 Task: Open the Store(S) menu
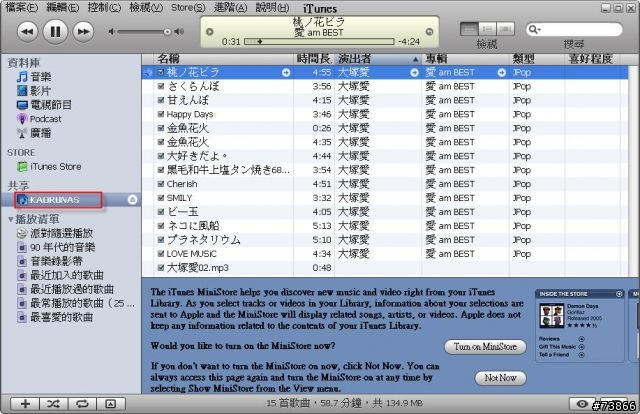[x=188, y=7]
